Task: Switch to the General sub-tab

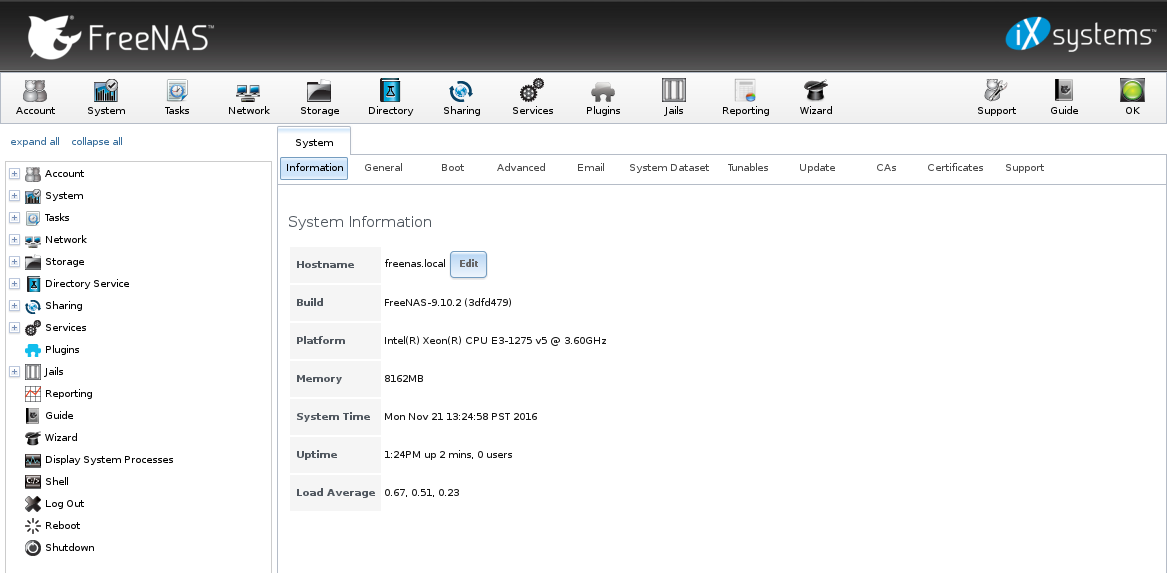Action: 383,168
